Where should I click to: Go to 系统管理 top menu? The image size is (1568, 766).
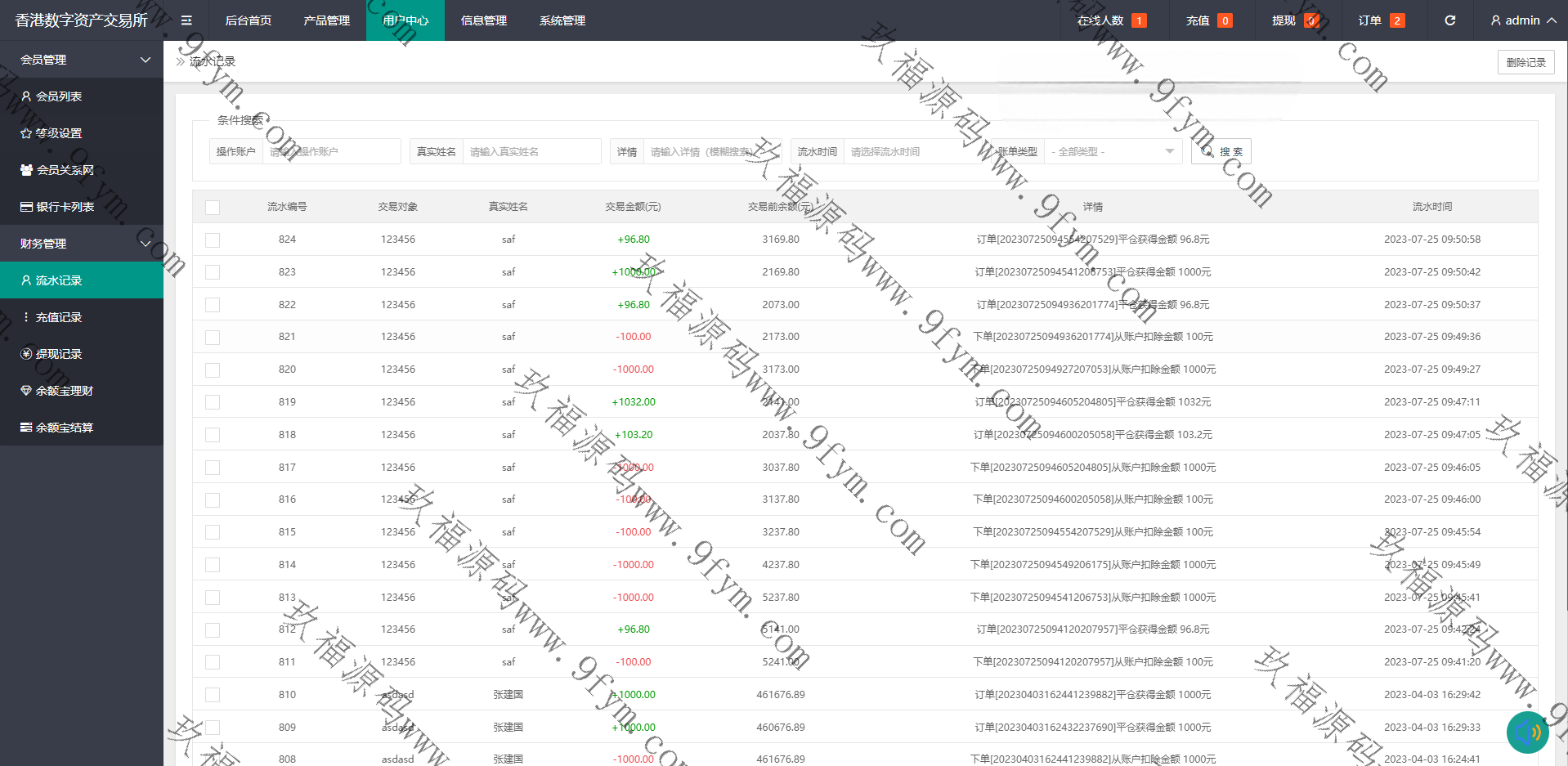[x=562, y=20]
